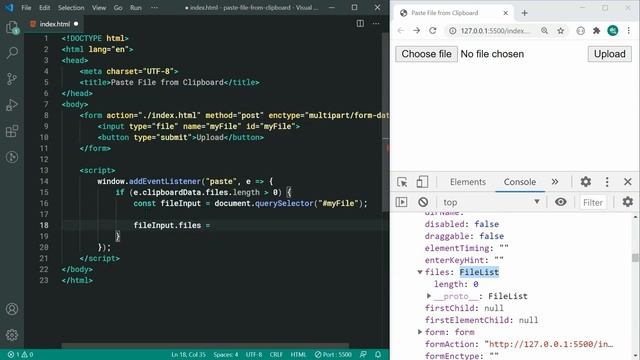
Task: Click the feedback icon in status bar
Action: (x=363, y=355)
